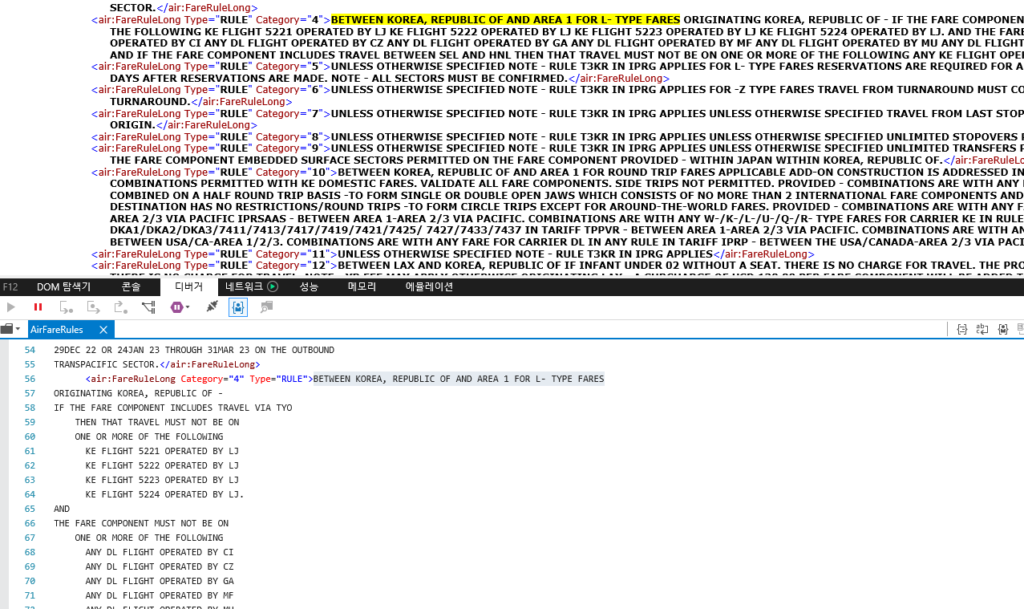Click the F12 label in the tools bar
Image resolution: width=1024 pixels, height=609 pixels.
click(11, 286)
